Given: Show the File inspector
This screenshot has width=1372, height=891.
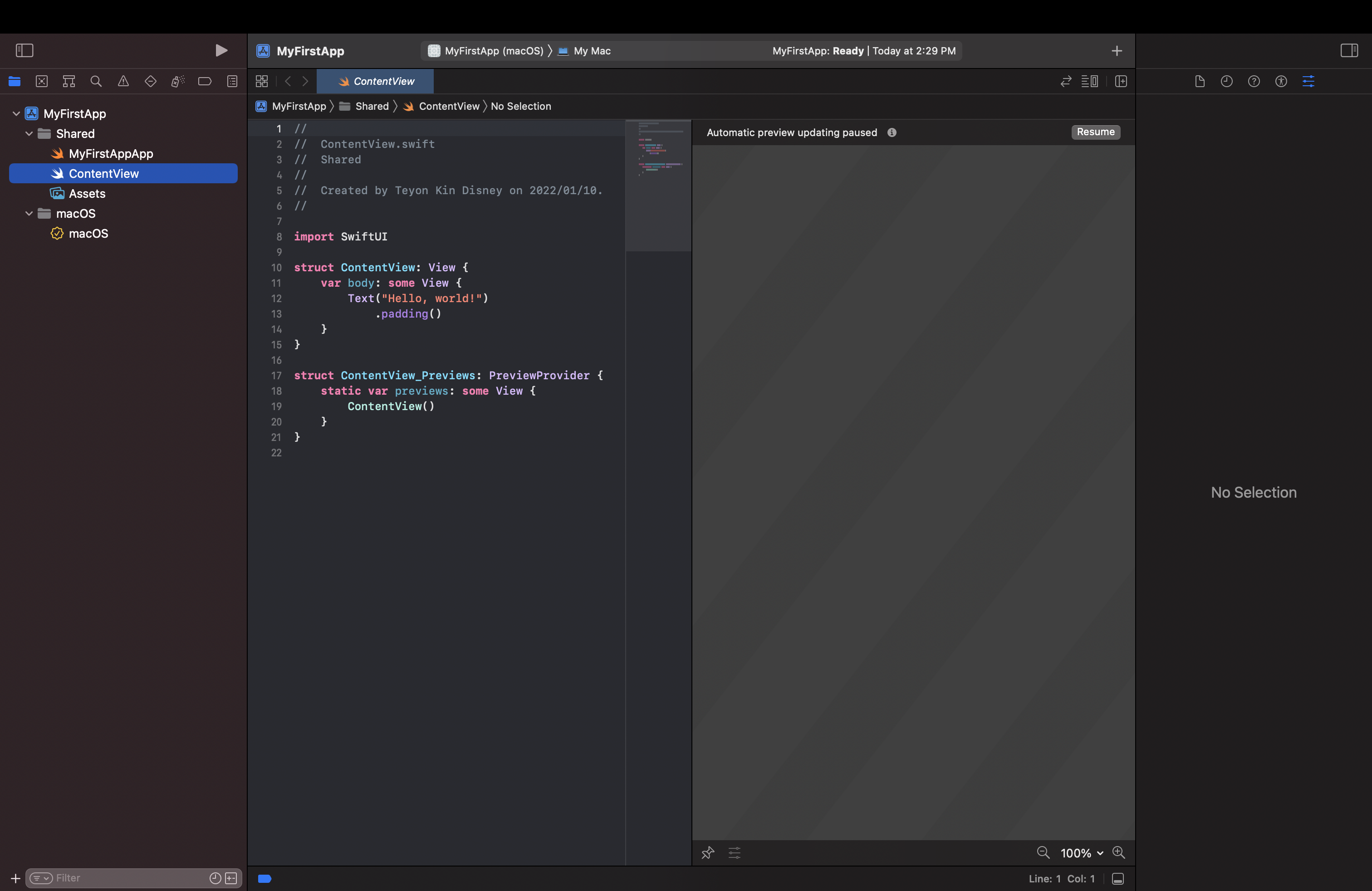Looking at the screenshot, I should pos(1200,81).
